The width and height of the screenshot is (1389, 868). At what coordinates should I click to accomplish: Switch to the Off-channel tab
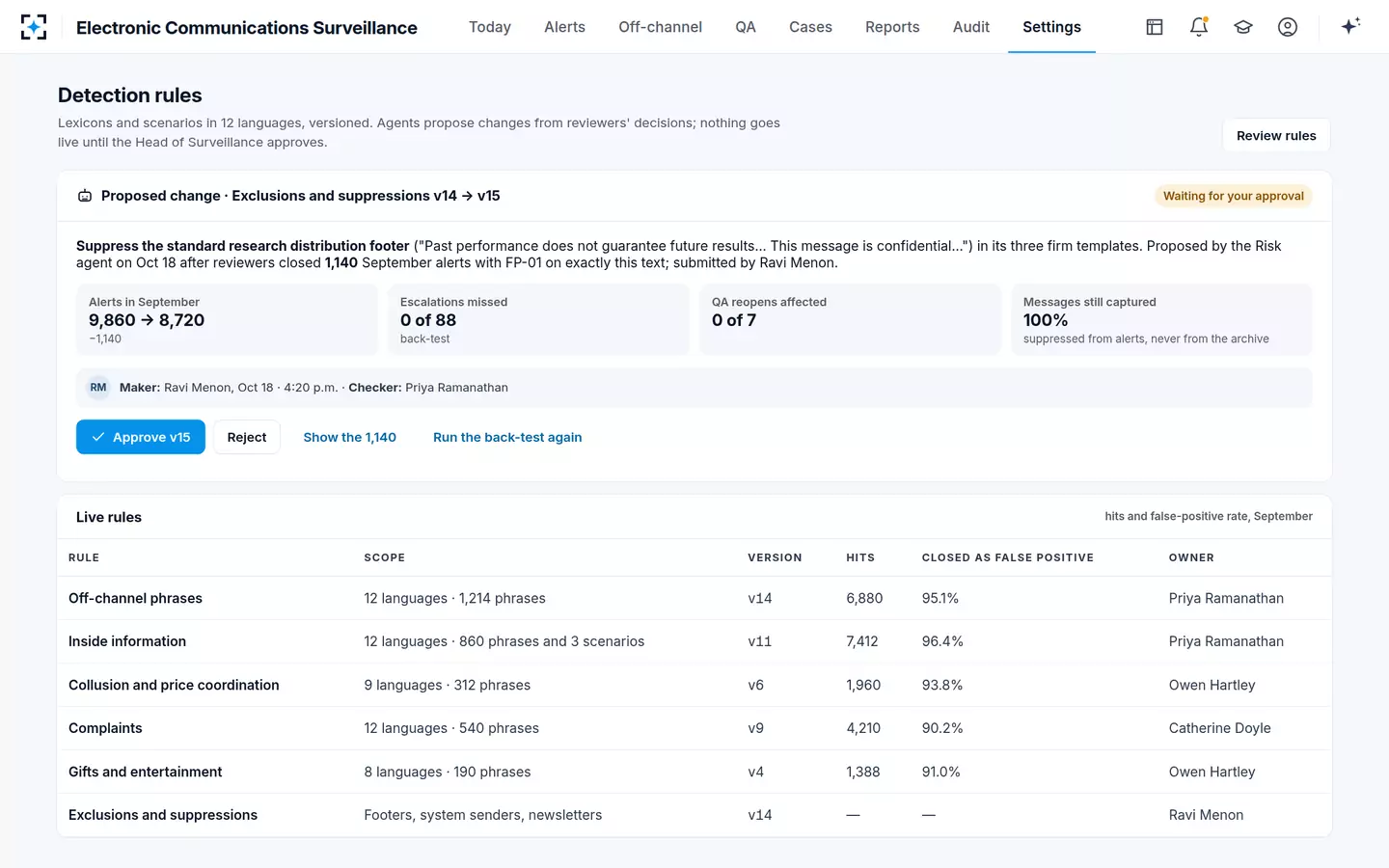[661, 27]
